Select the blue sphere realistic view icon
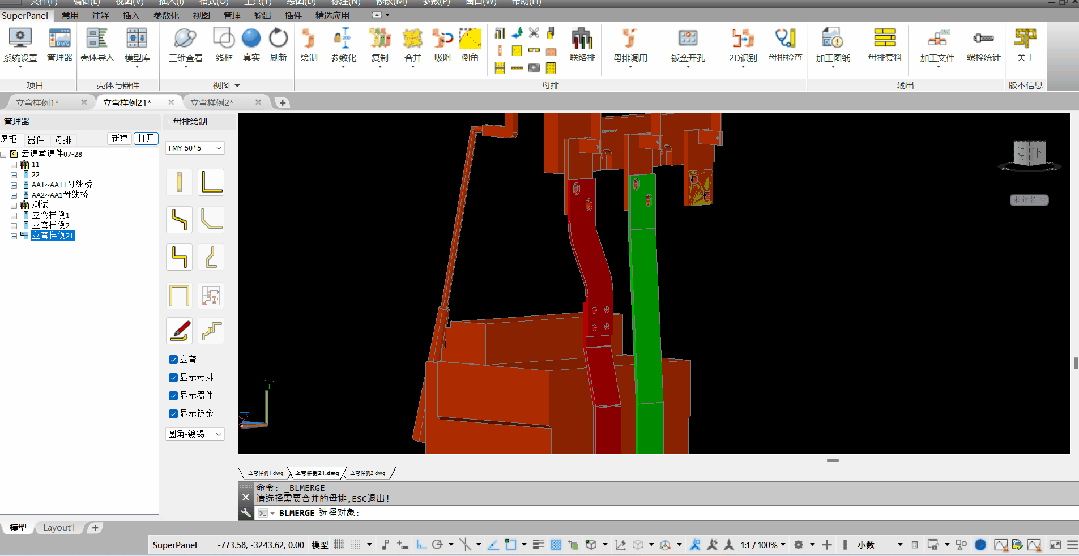 point(250,38)
